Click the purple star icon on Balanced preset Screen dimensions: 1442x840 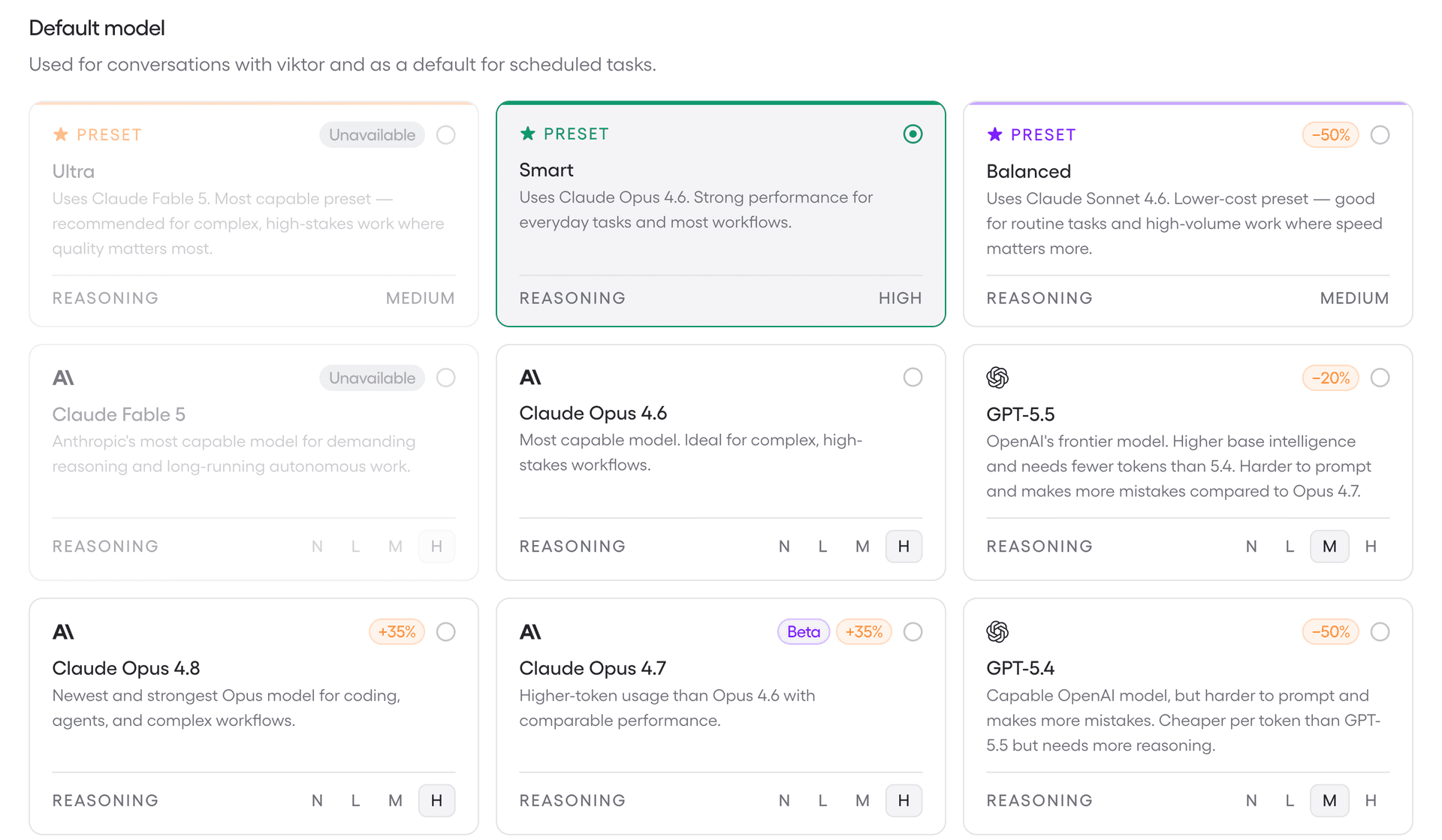coord(995,134)
